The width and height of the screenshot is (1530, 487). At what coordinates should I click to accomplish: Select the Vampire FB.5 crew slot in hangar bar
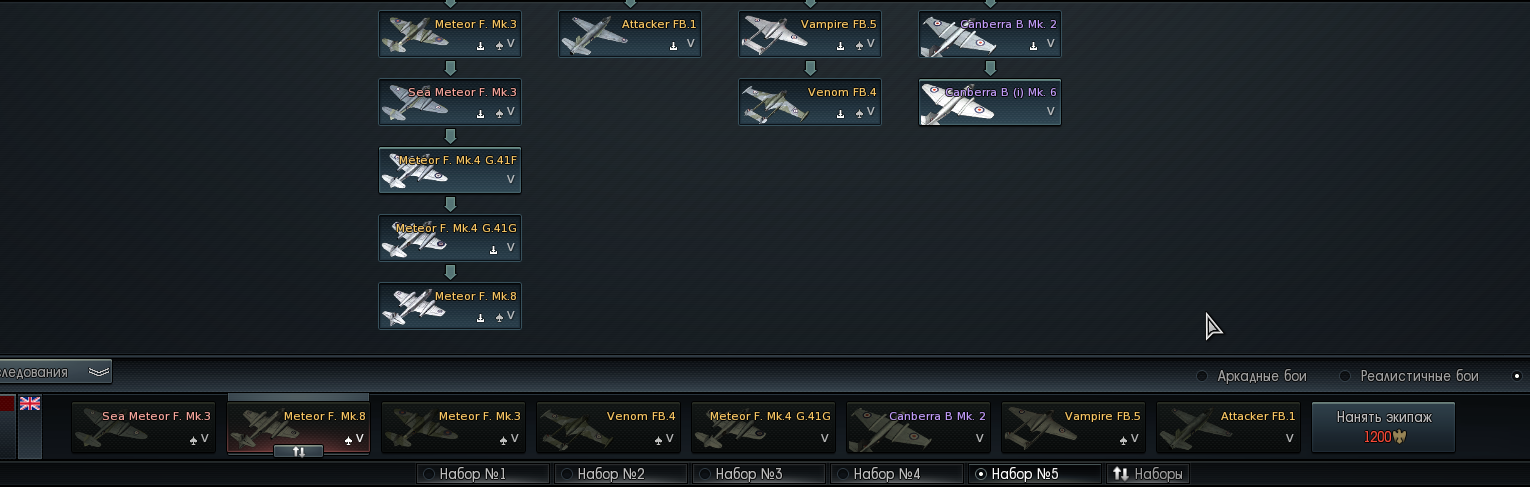pyautogui.click(x=1073, y=428)
